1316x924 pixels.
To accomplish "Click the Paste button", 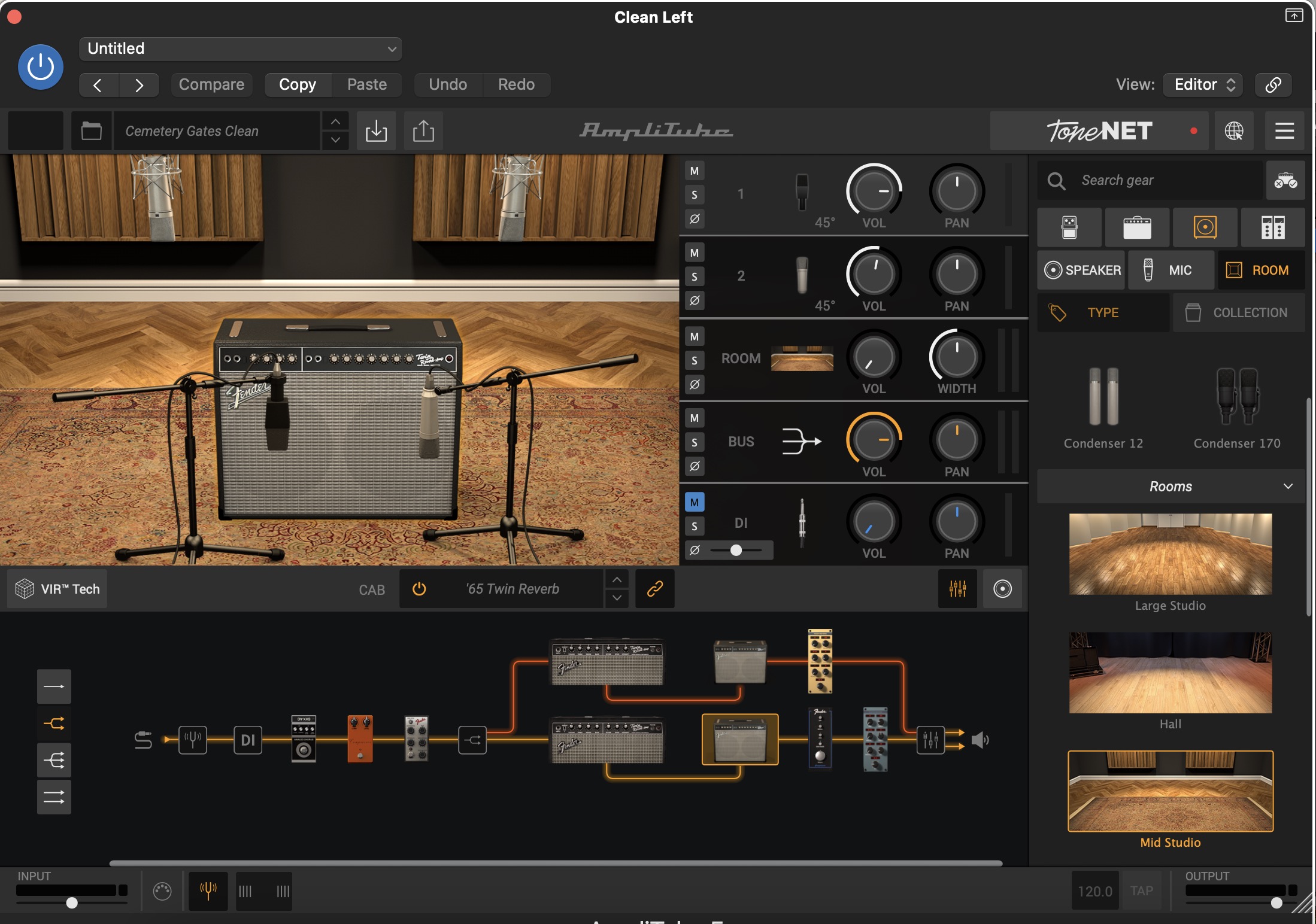I will [x=367, y=84].
